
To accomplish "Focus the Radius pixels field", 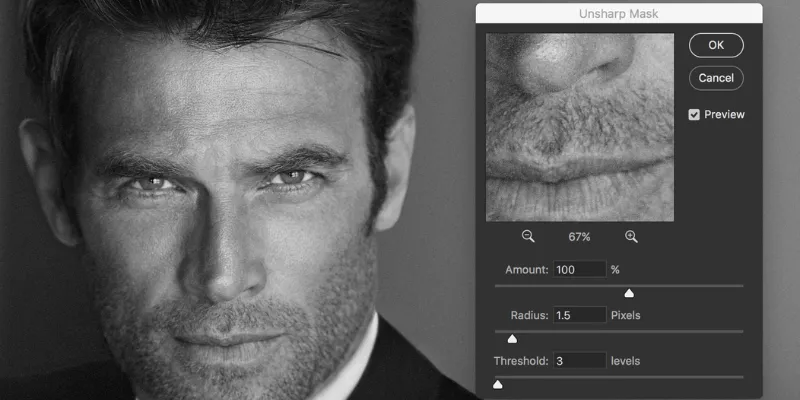I will (x=579, y=316).
